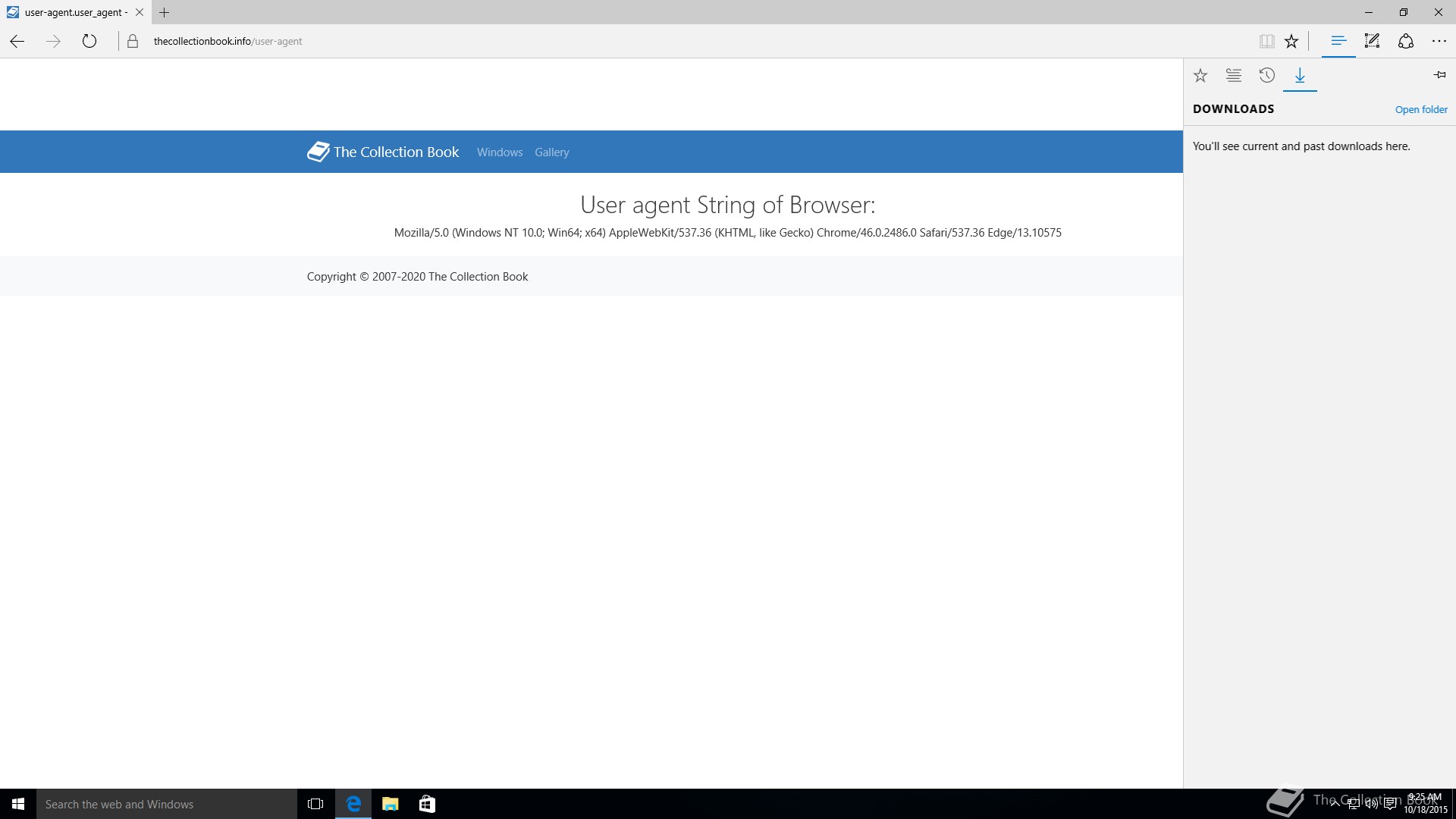1456x819 pixels.
Task: Click the Open folder link
Action: click(x=1421, y=110)
